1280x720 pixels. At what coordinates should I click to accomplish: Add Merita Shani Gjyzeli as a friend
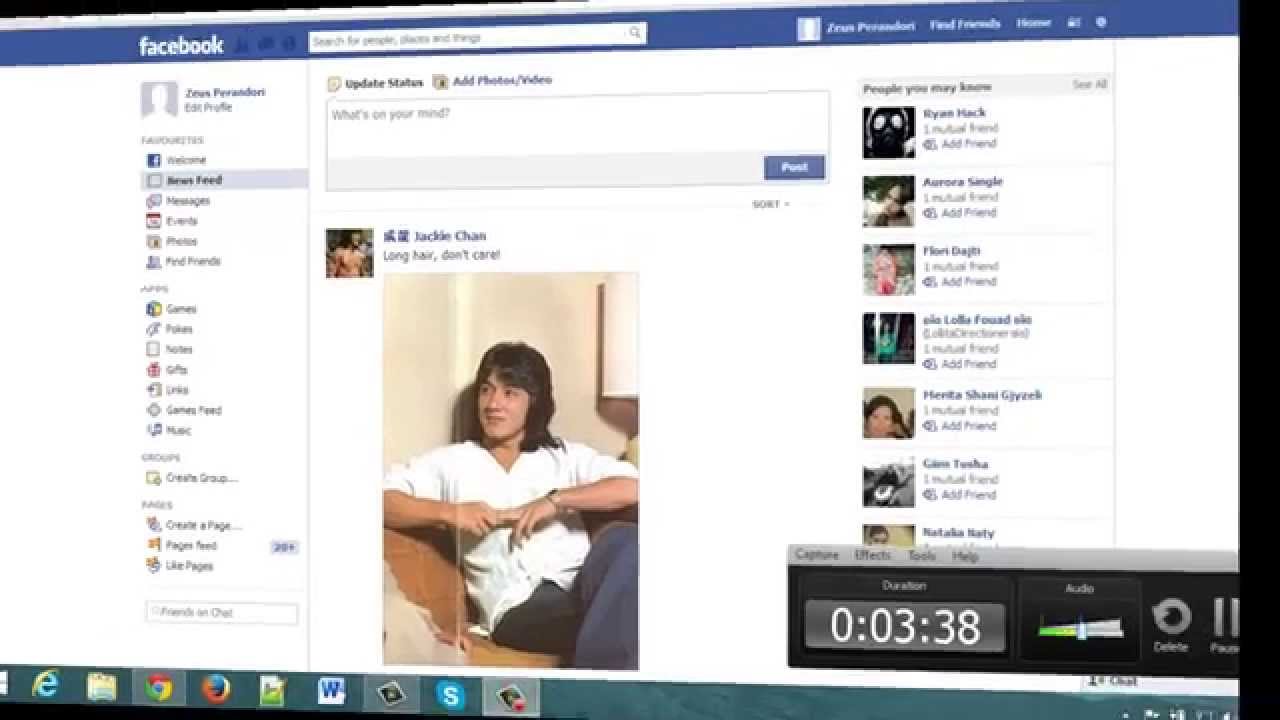(x=960, y=426)
